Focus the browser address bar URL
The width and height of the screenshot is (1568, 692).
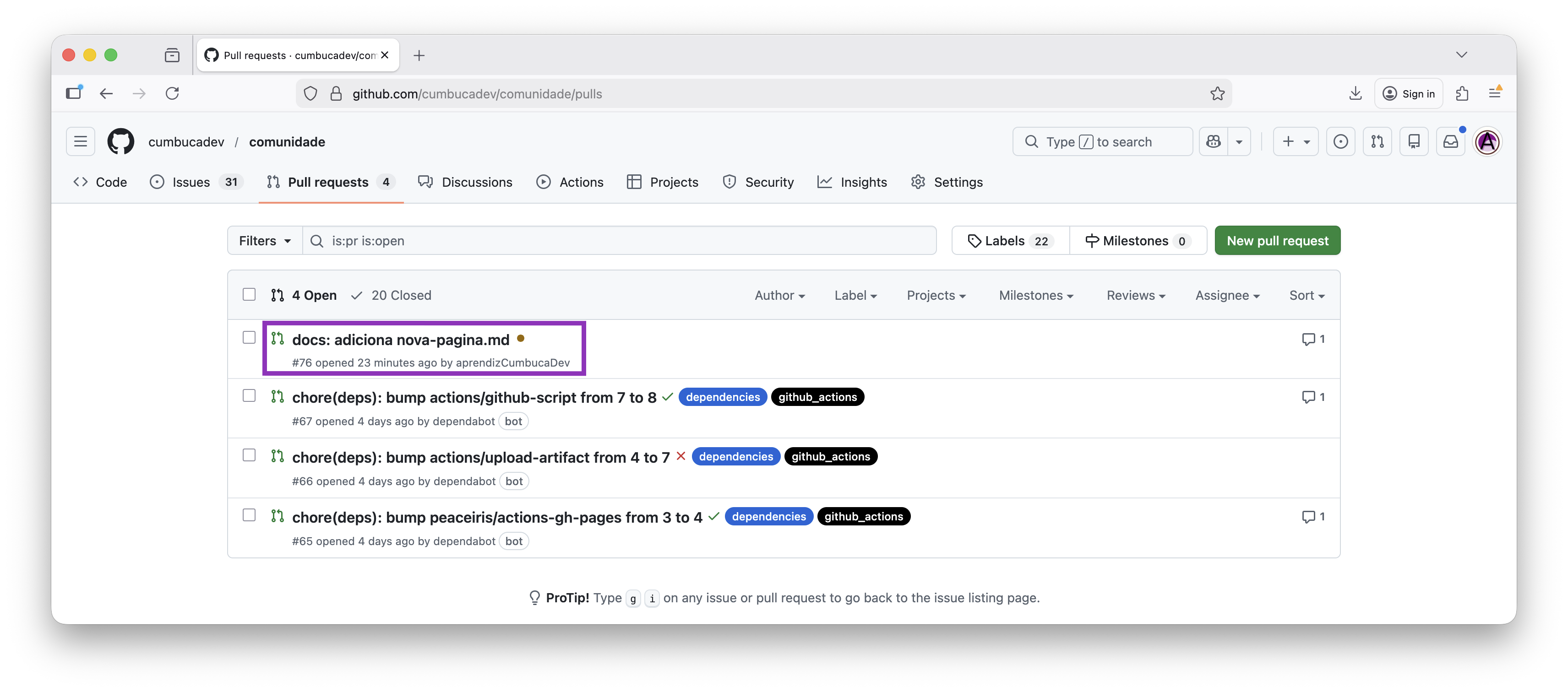point(763,94)
